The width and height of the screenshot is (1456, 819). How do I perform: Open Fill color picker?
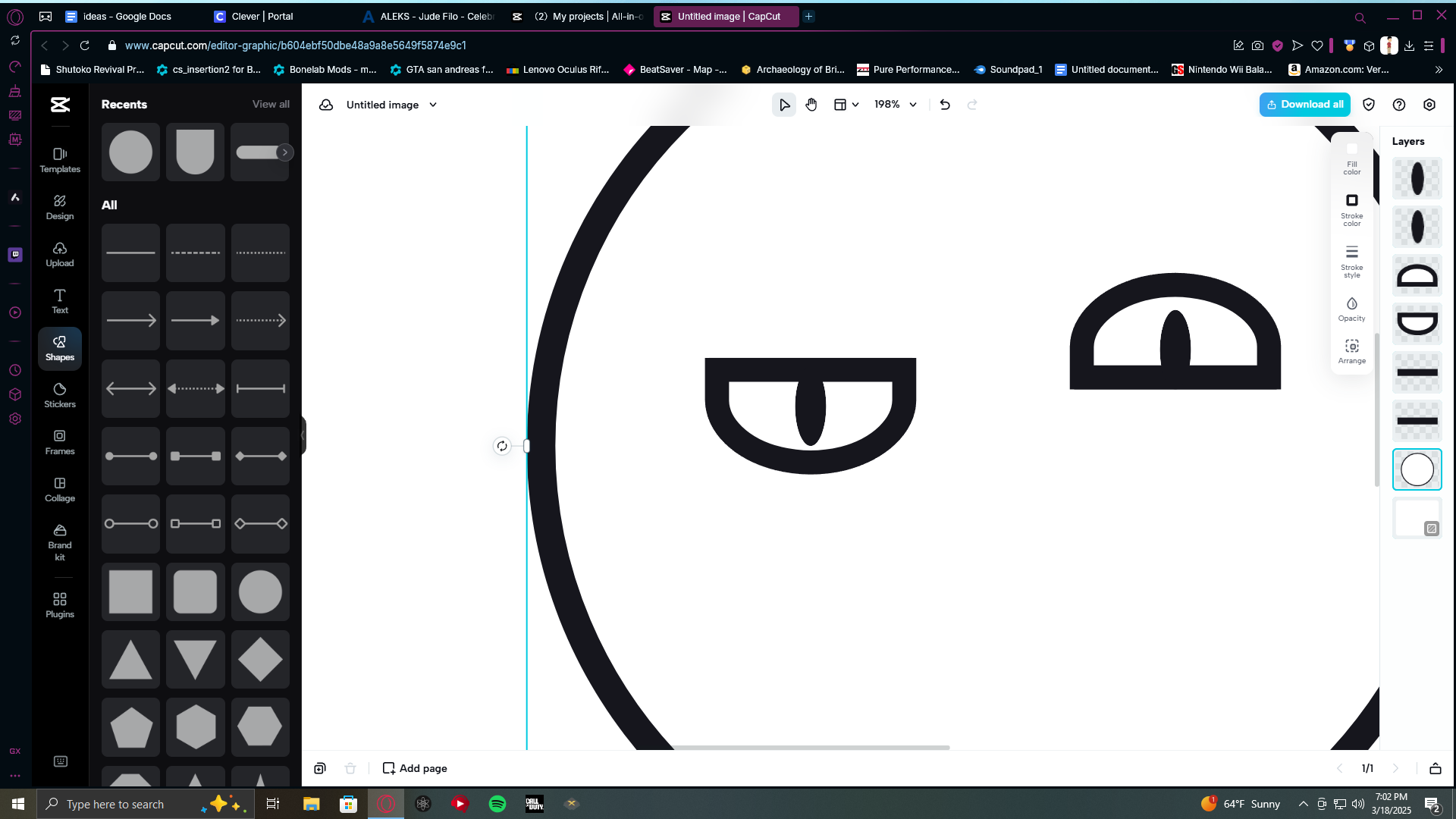click(x=1352, y=158)
